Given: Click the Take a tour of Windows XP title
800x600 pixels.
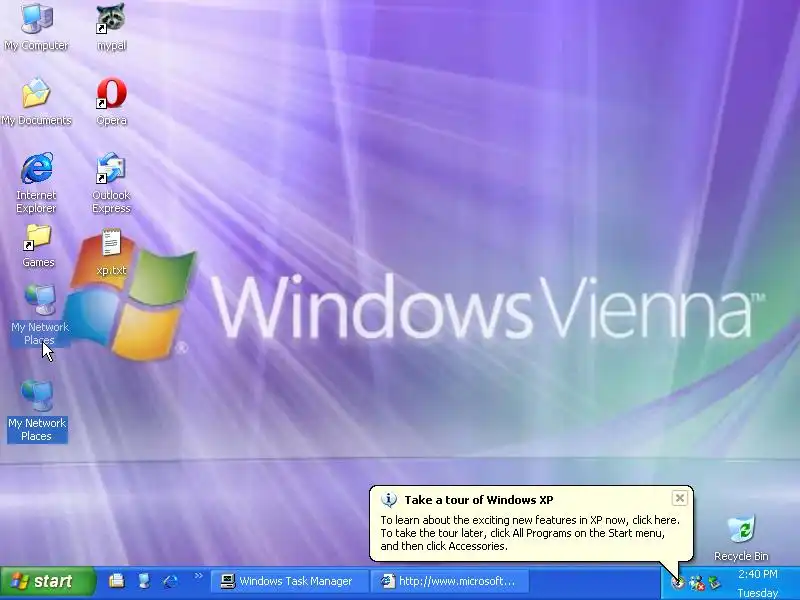Looking at the screenshot, I should pyautogui.click(x=479, y=500).
